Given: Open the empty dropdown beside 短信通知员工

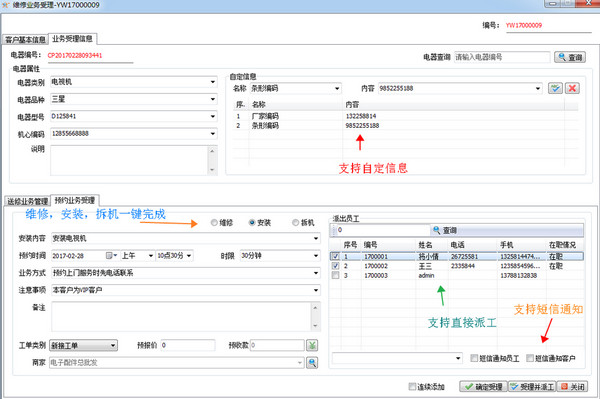Looking at the screenshot, I should pyautogui.click(x=458, y=358).
